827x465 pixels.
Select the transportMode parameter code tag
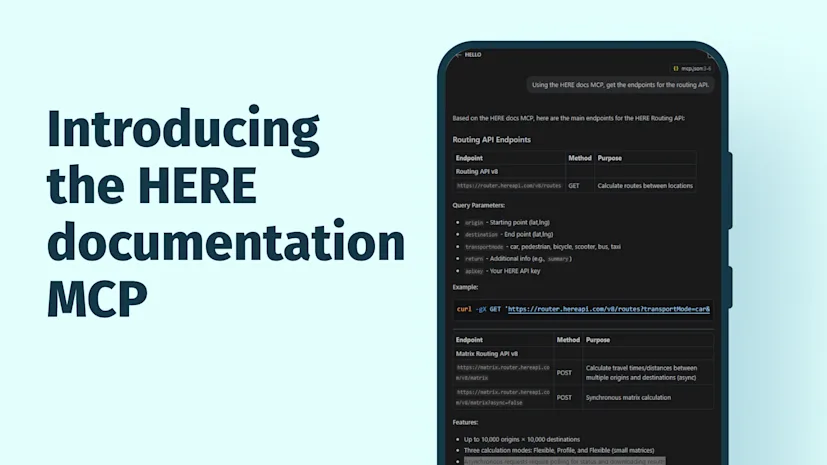pos(484,247)
